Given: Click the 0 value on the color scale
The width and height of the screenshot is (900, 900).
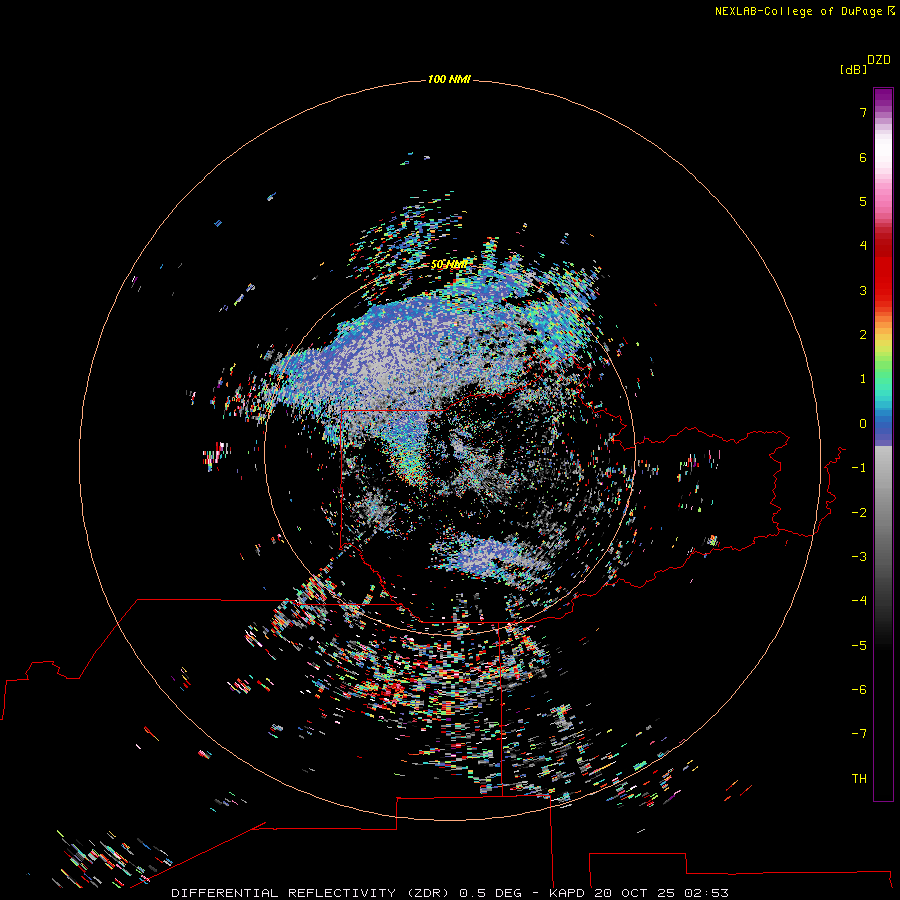Looking at the screenshot, I should click(863, 424).
